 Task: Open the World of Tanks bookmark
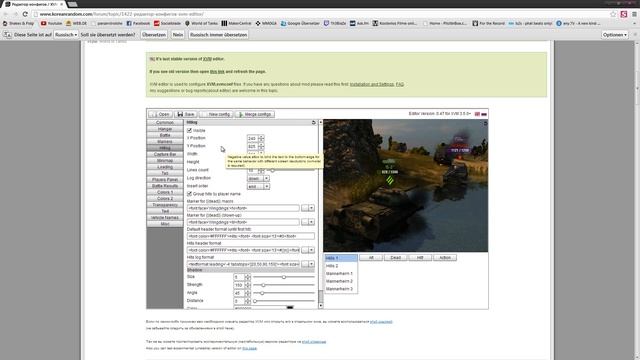(x=201, y=24)
